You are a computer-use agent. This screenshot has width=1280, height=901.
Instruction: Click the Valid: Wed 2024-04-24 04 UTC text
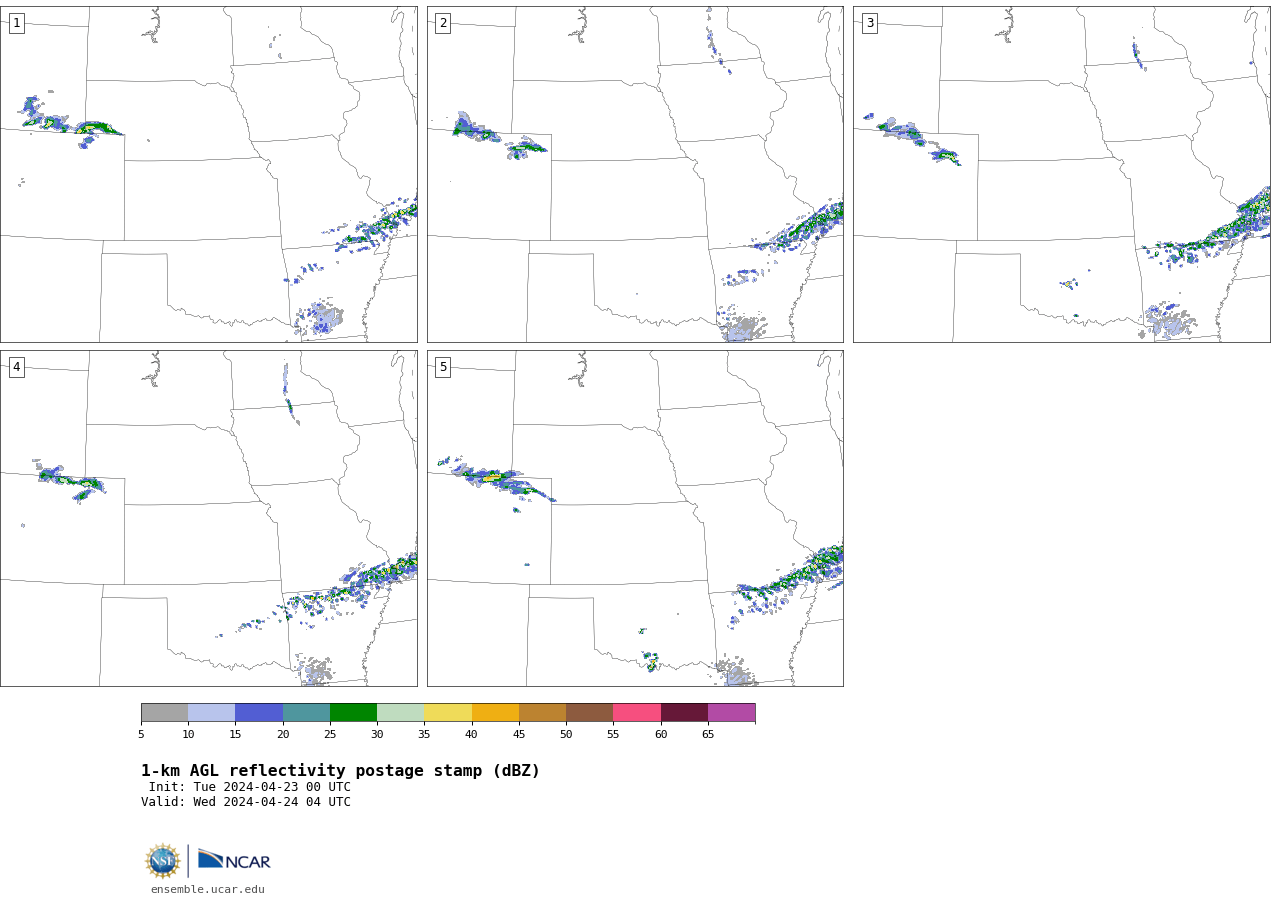(x=246, y=802)
